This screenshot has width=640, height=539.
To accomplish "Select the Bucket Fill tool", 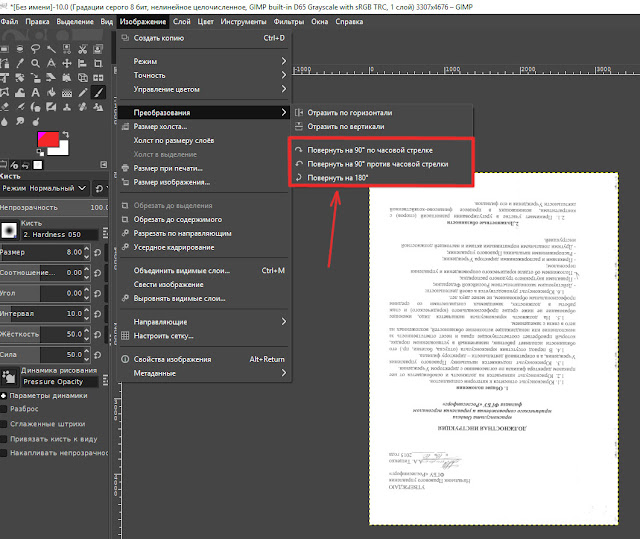I will tap(51, 92).
